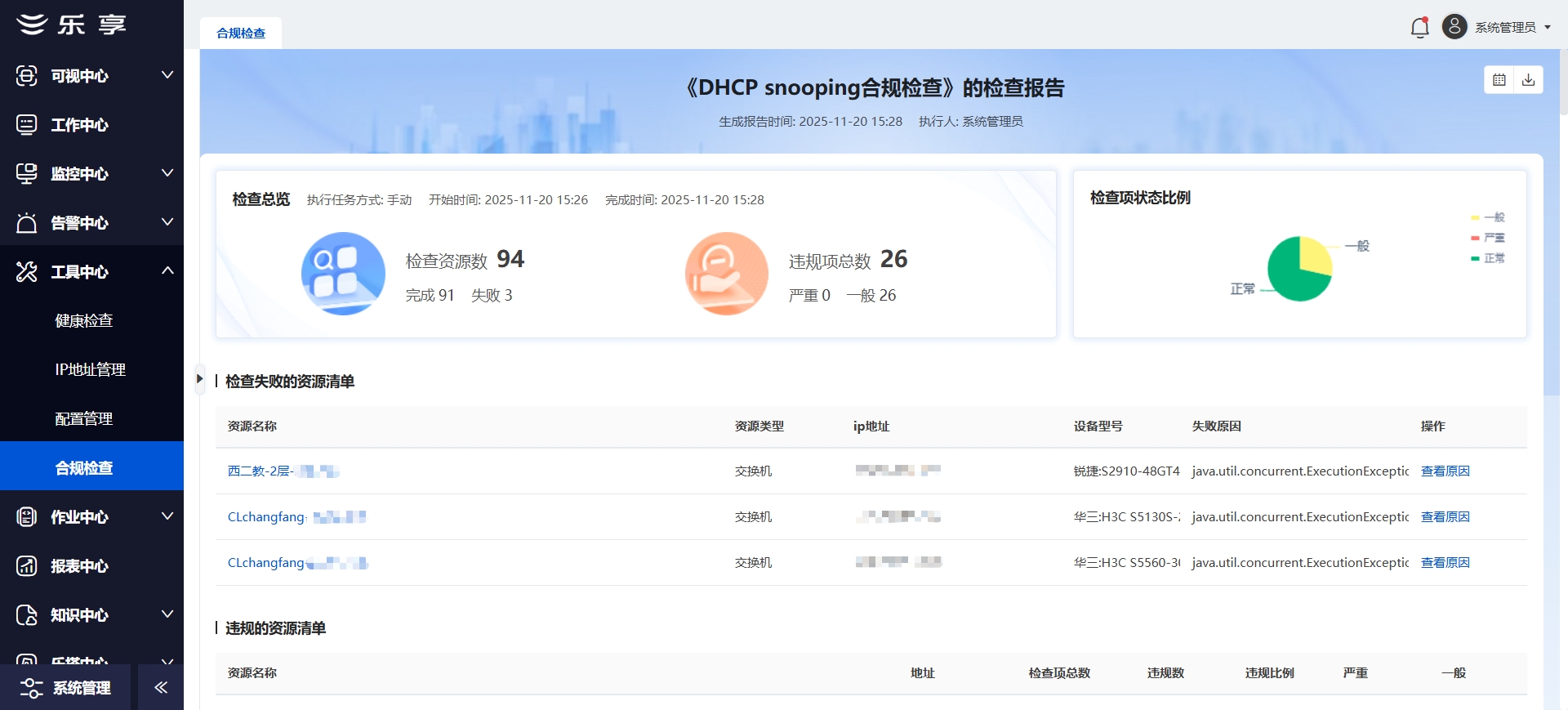Click the 报表中心 sidebar icon

(27, 565)
